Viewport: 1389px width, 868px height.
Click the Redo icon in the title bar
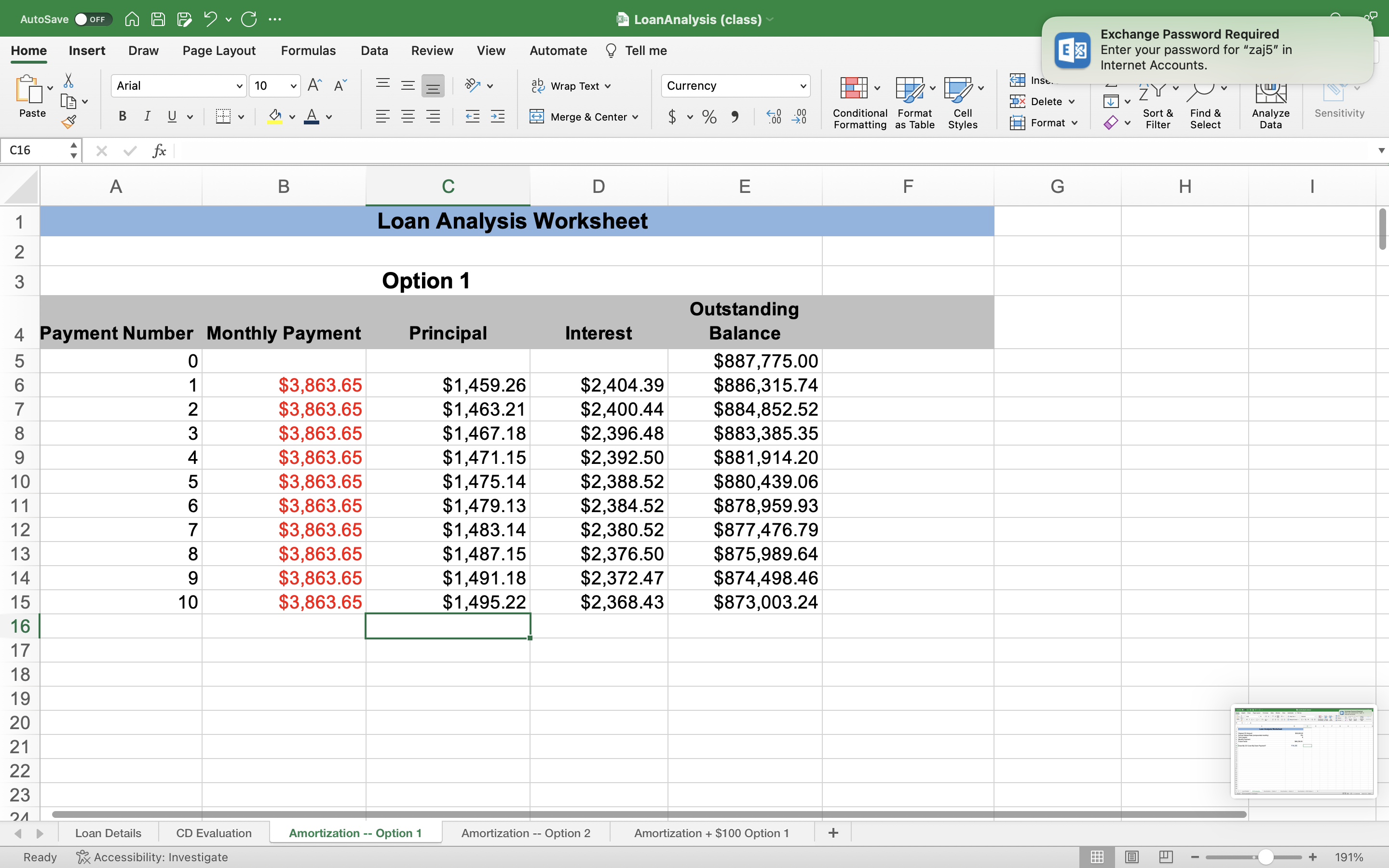249,19
